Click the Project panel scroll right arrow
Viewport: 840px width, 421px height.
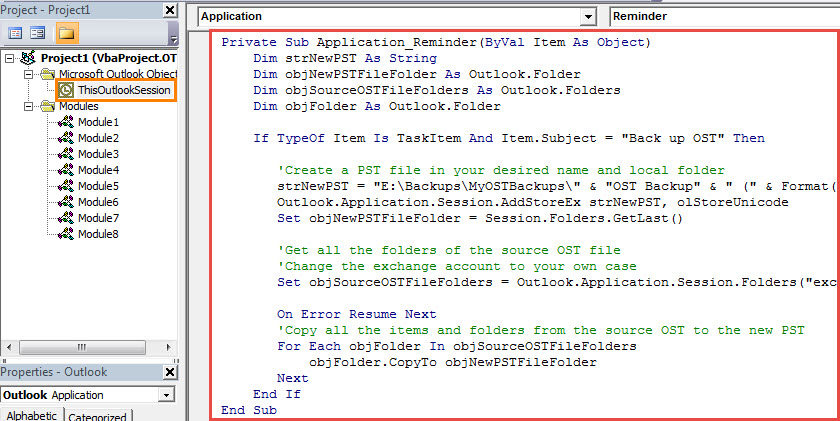(168, 348)
